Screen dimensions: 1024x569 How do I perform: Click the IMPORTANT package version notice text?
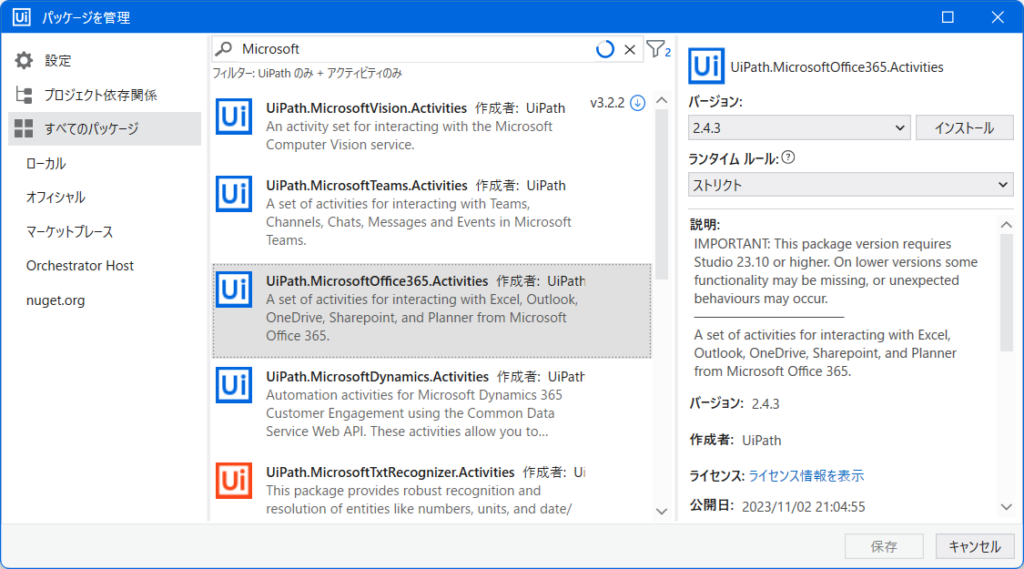click(x=836, y=271)
